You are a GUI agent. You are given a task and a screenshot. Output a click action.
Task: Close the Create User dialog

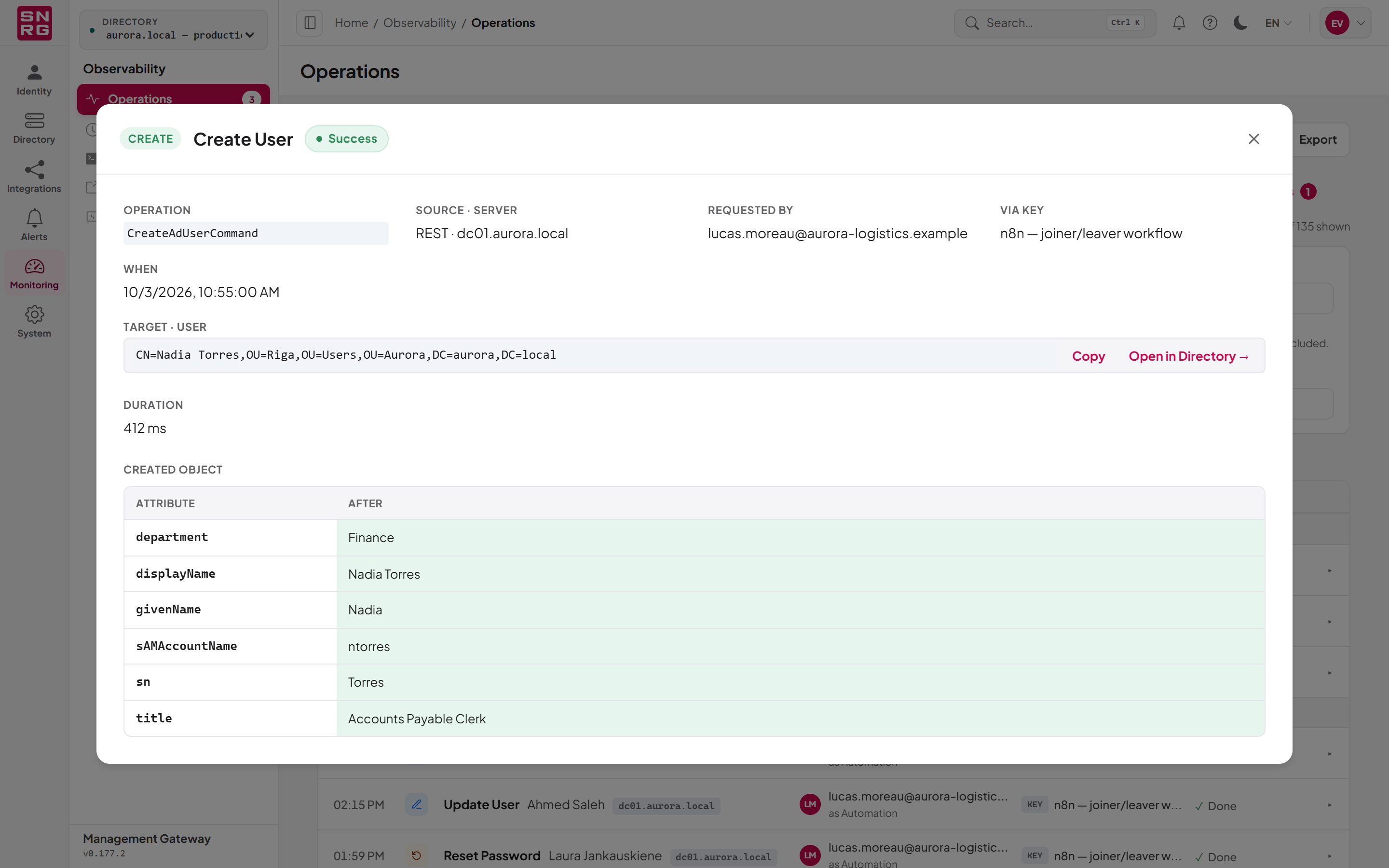[x=1253, y=139]
